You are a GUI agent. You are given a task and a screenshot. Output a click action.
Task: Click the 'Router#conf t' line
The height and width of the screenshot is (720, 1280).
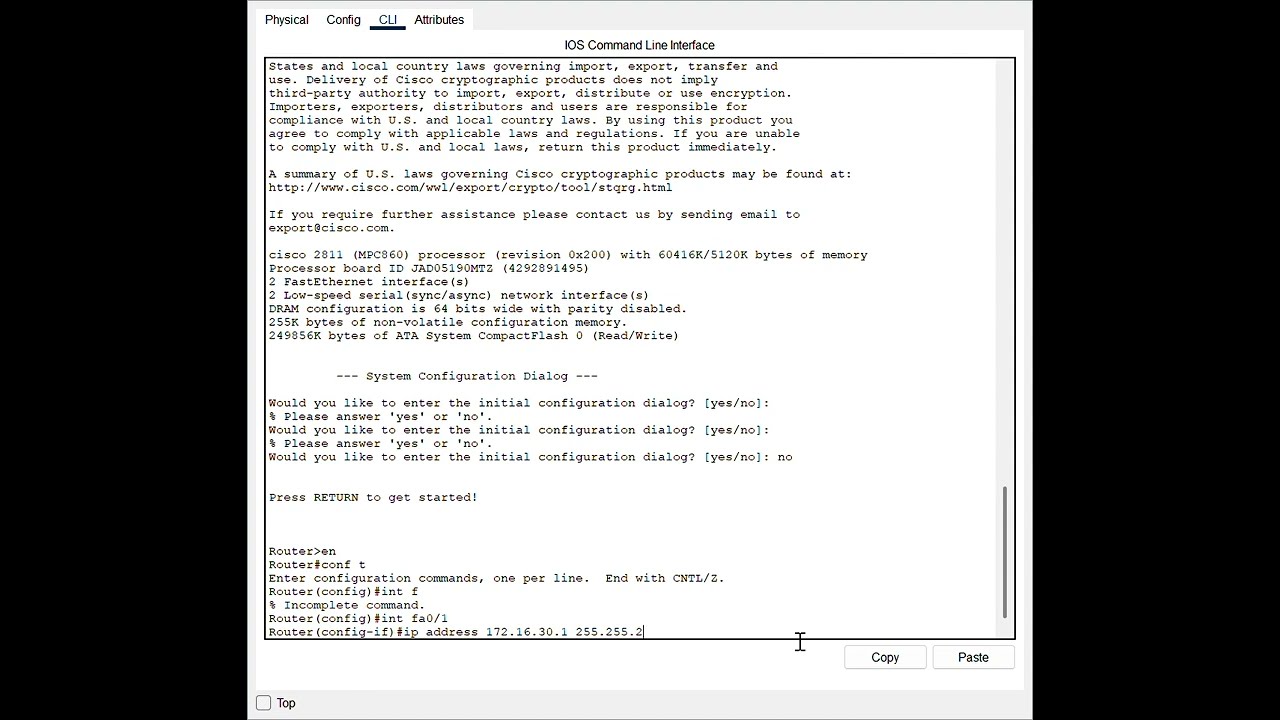pyautogui.click(x=317, y=564)
